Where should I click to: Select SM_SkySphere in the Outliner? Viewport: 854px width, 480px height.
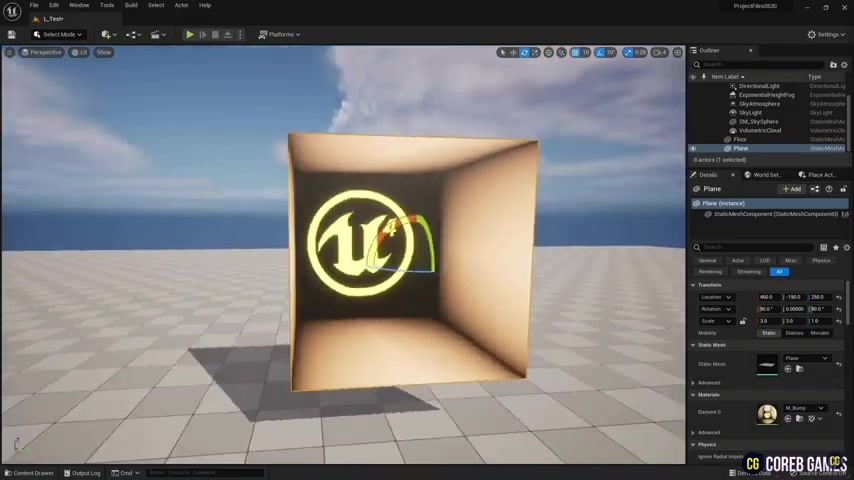click(758, 121)
